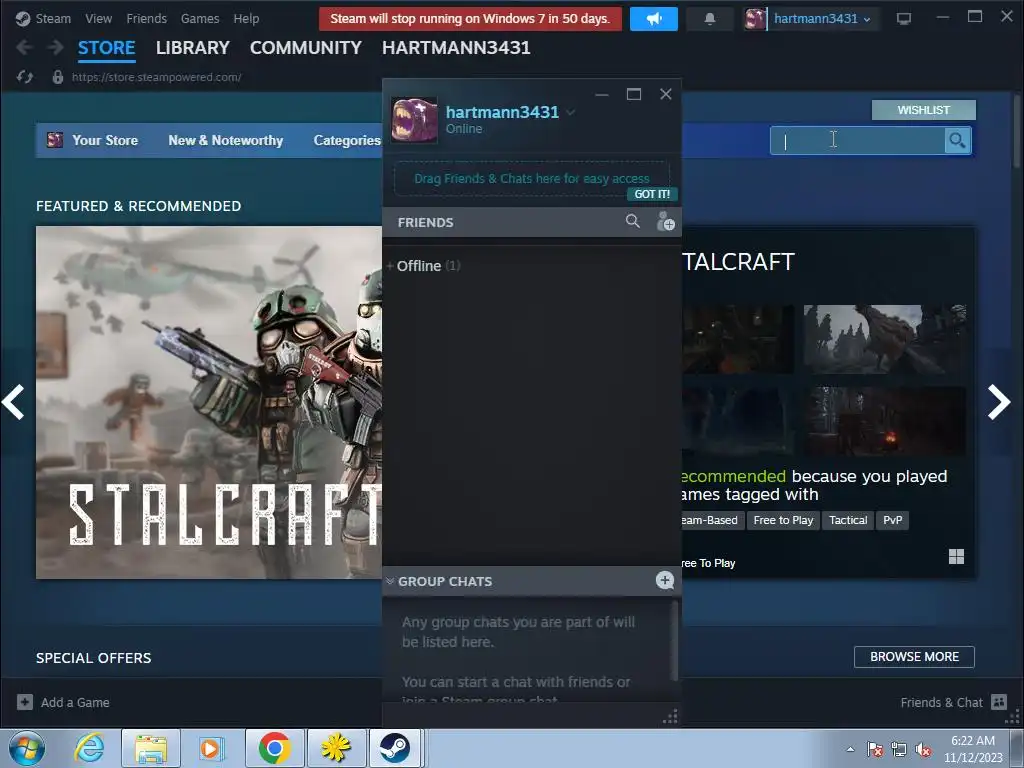Create a group chat with plus icon
Viewport: 1024px width, 768px height.
(x=665, y=580)
